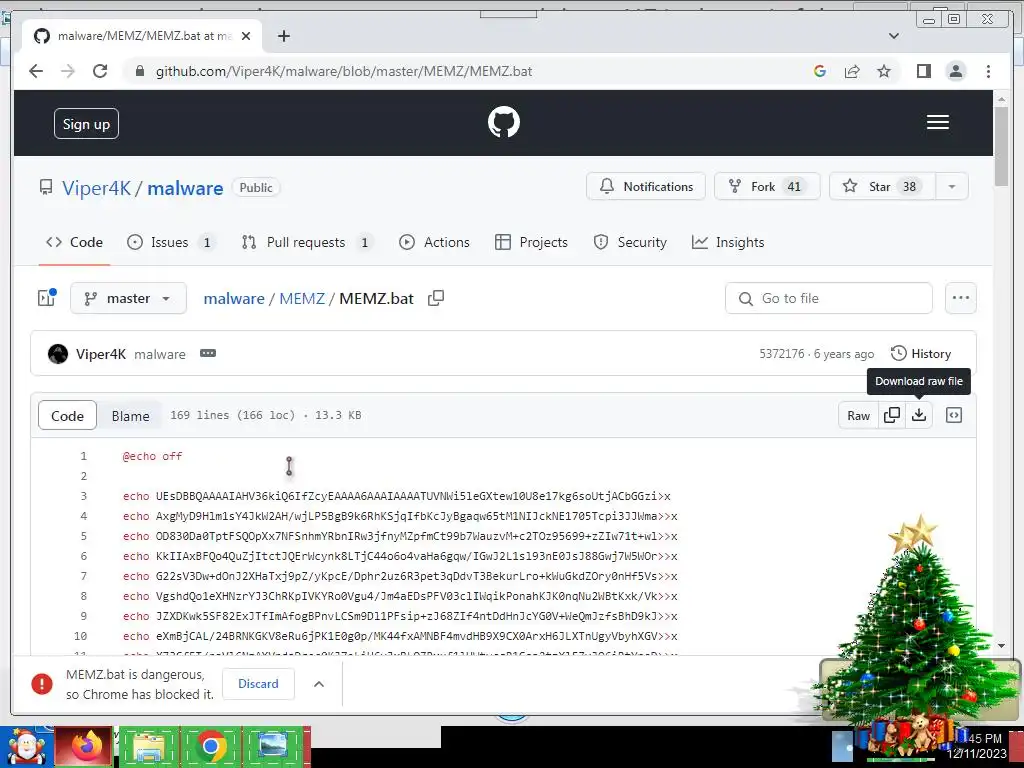Click the Sign up button
Screen dimensions: 1024x768
pyautogui.click(x=86, y=123)
